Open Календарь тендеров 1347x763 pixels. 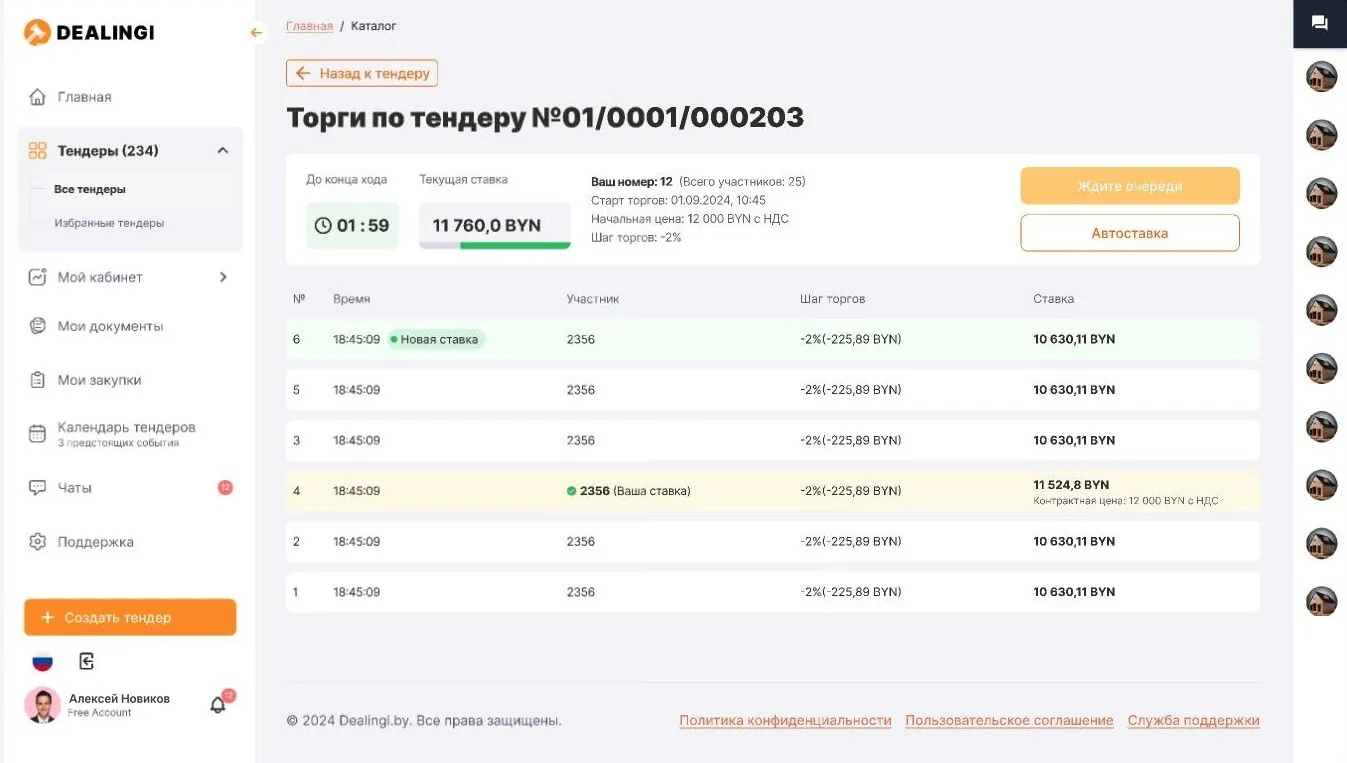point(126,427)
